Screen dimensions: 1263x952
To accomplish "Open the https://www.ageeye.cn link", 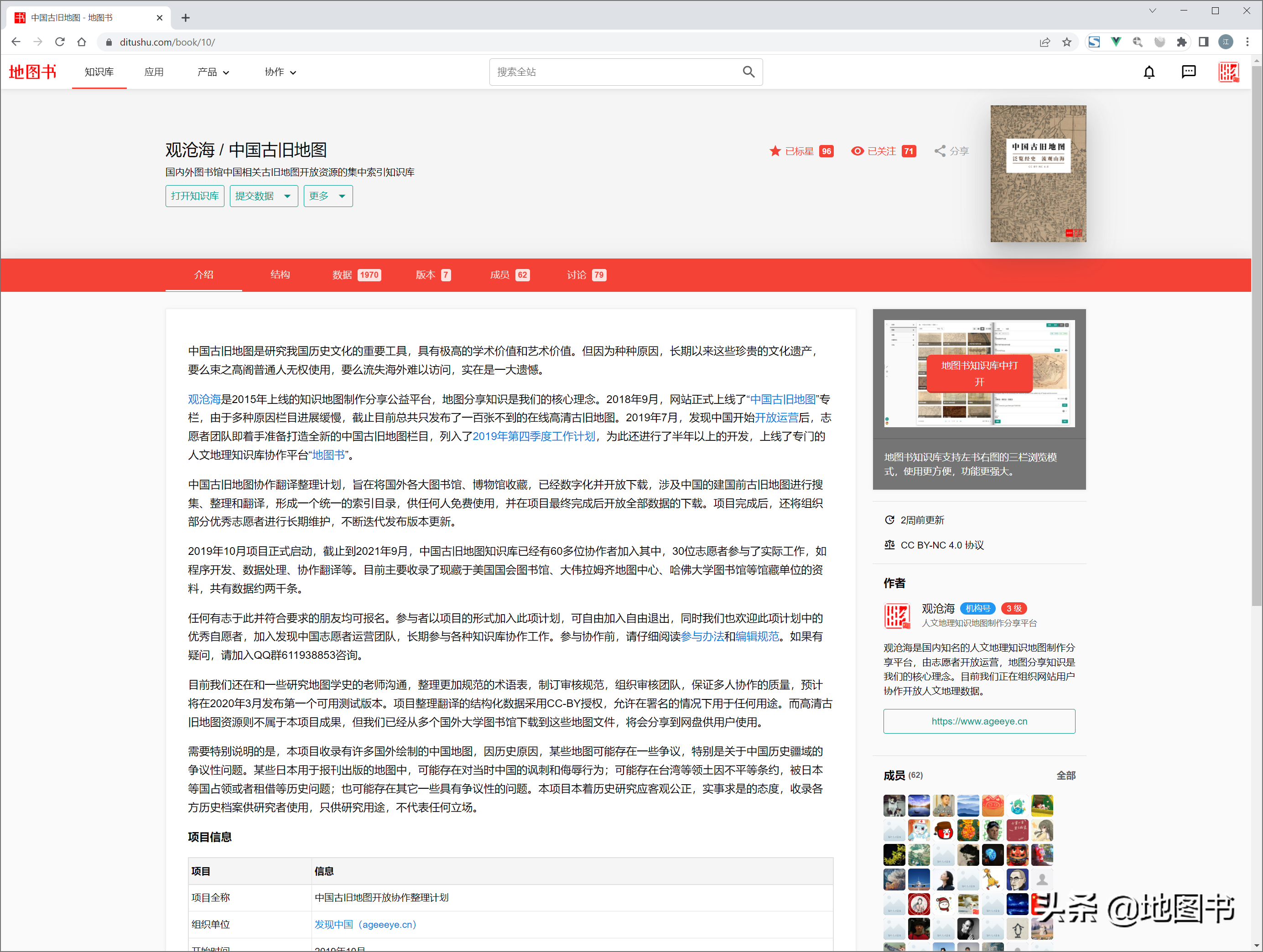I will (x=979, y=721).
